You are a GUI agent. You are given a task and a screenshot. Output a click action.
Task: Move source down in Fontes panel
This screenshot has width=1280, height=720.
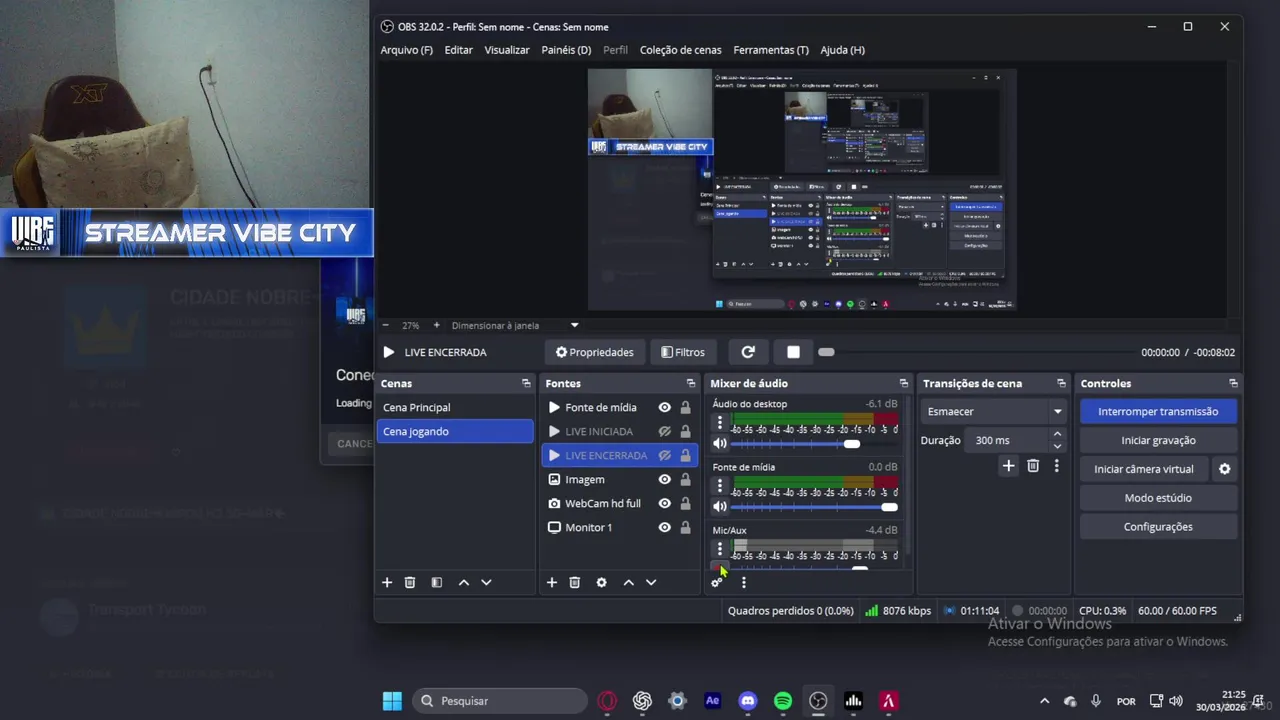click(x=651, y=582)
